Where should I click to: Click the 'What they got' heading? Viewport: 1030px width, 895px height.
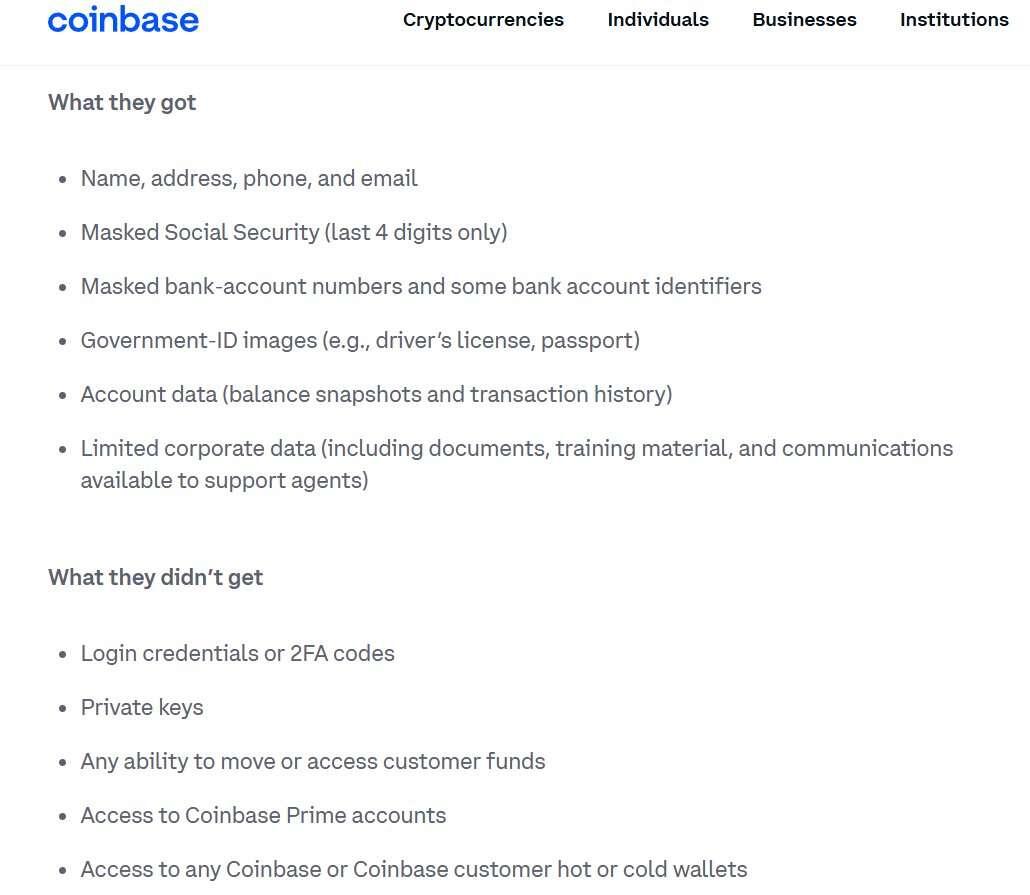pos(122,103)
